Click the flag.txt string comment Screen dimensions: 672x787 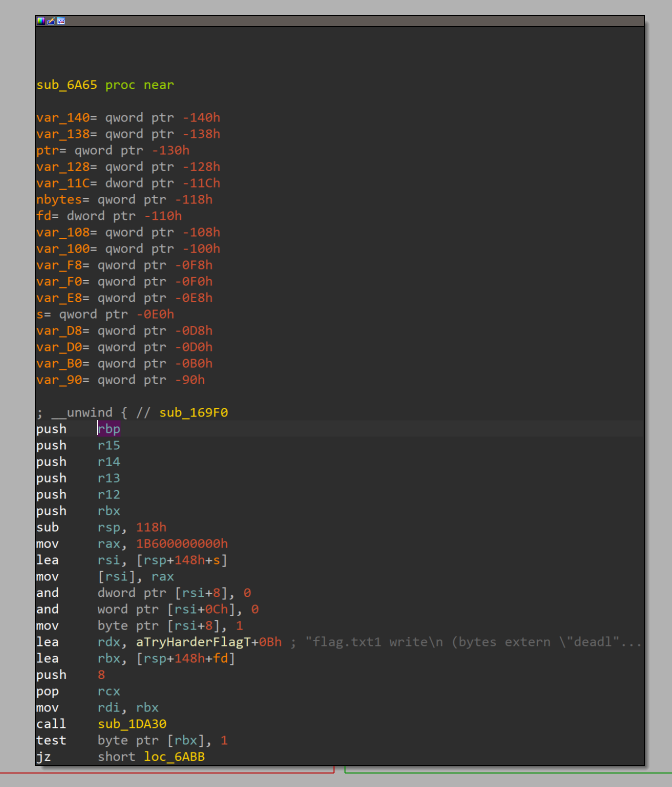coord(474,642)
